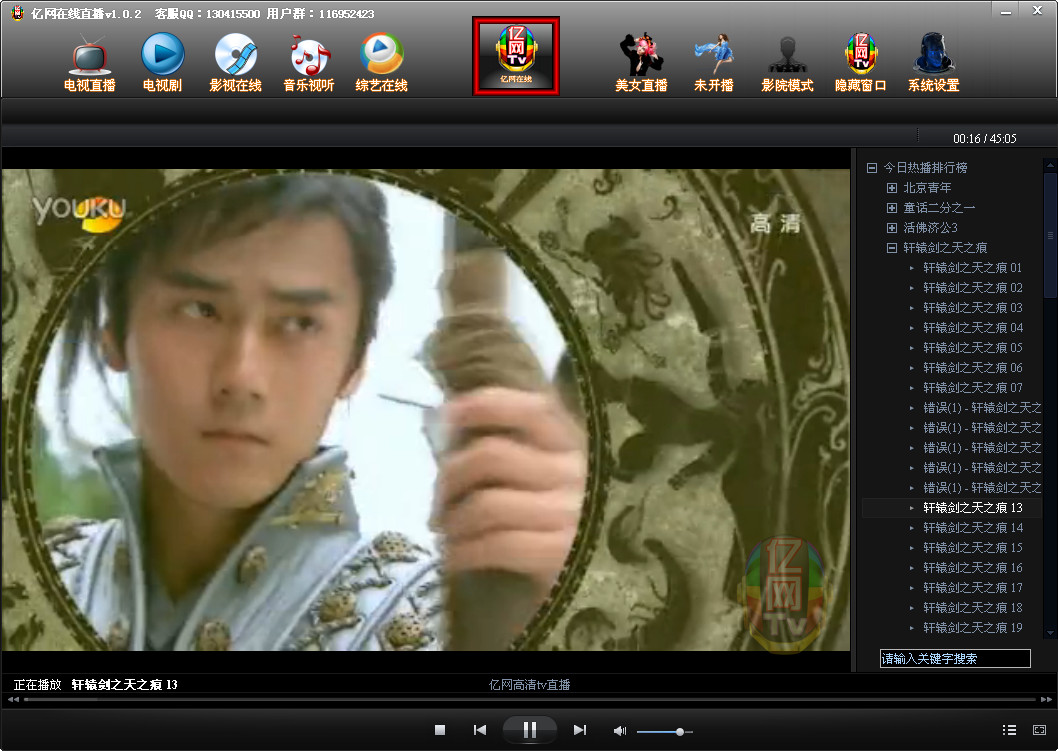Close the 亿网在线直播 window
This screenshot has height=751, width=1058.
pos(1038,10)
